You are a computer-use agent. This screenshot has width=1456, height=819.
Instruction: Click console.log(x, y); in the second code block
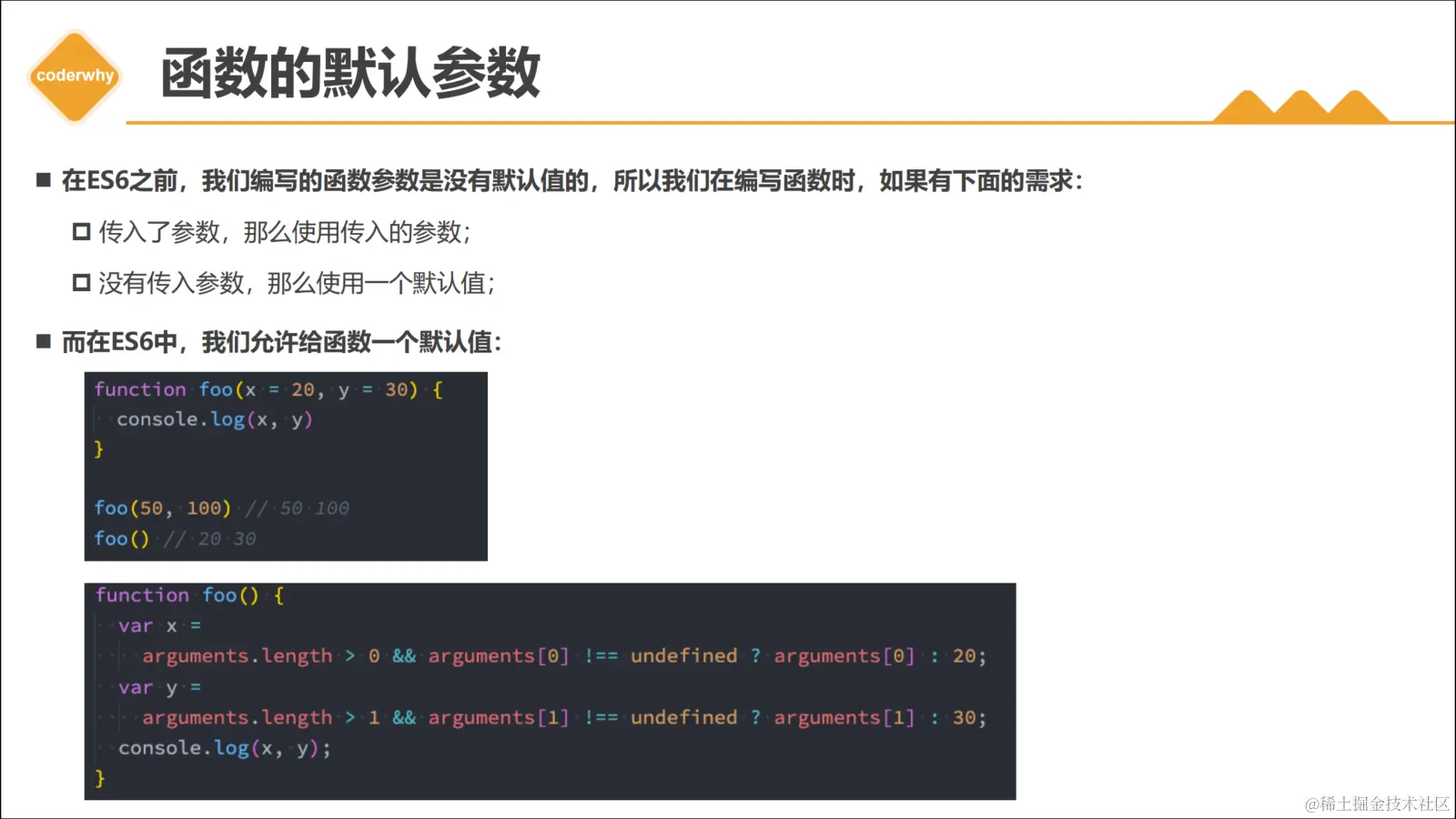click(x=225, y=748)
